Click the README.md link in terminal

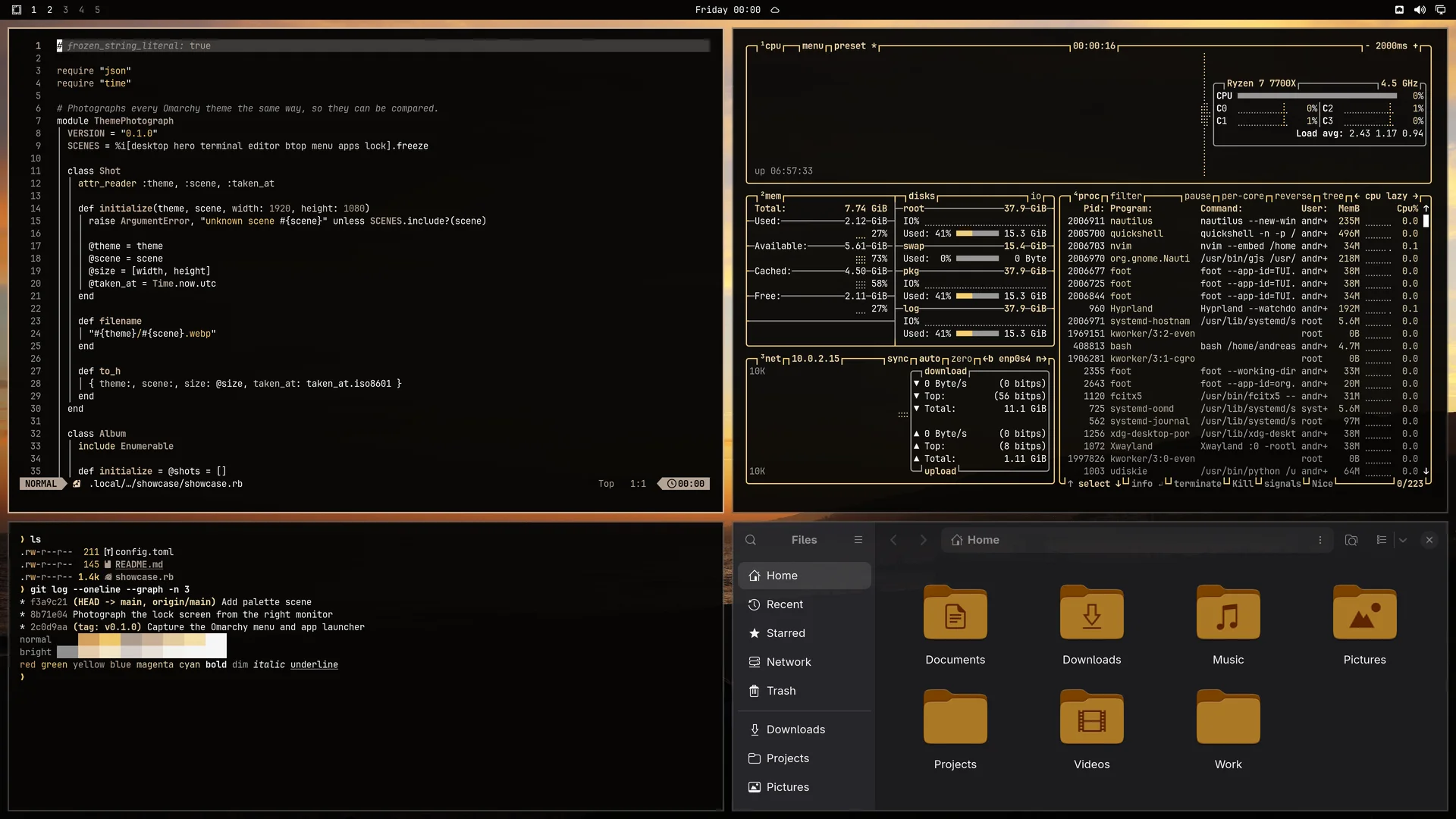(139, 565)
